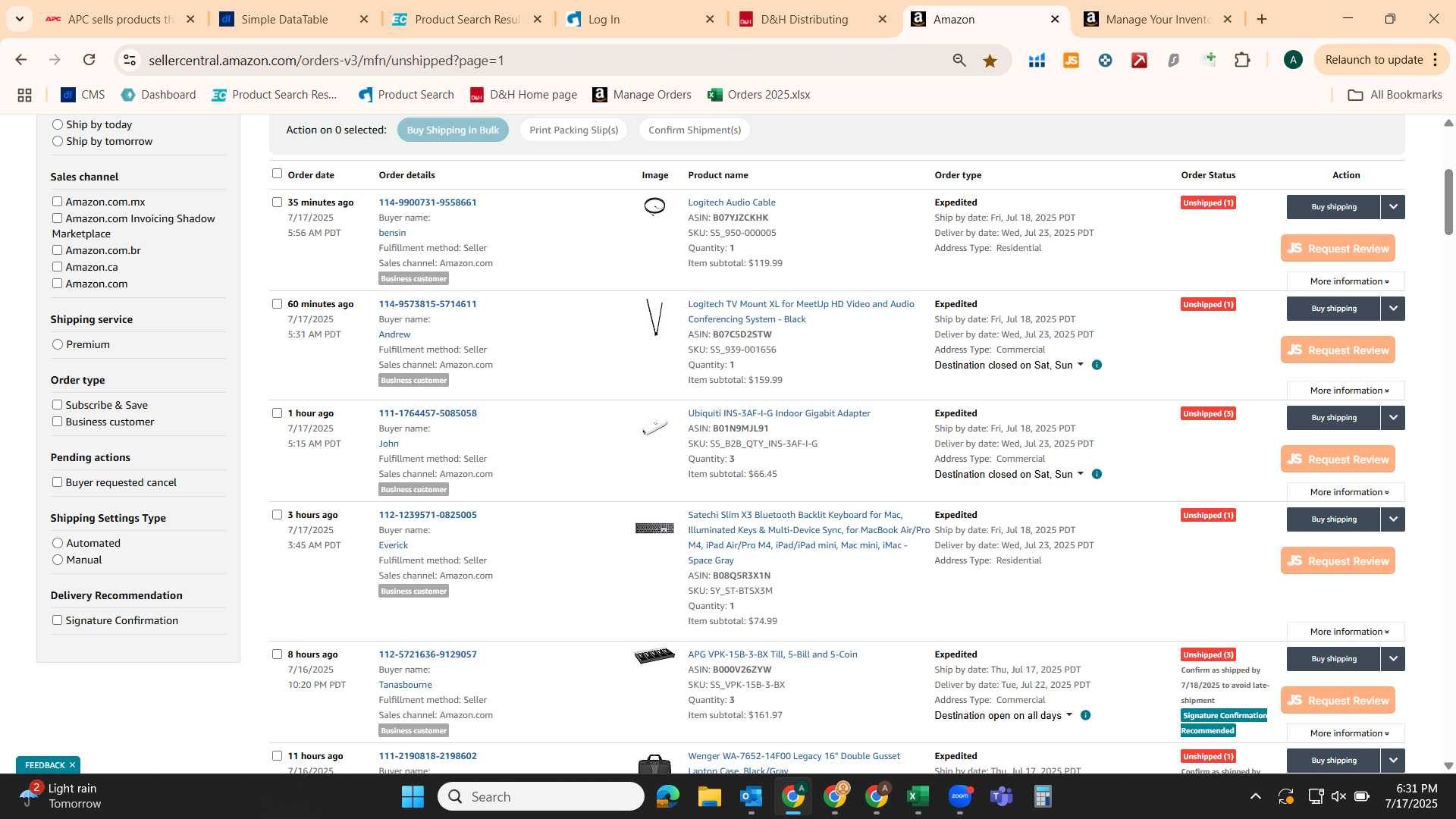The image size is (1456, 819).
Task: Open Buy shipping dropdown for Ubiquiti adapter order
Action: tap(1393, 418)
